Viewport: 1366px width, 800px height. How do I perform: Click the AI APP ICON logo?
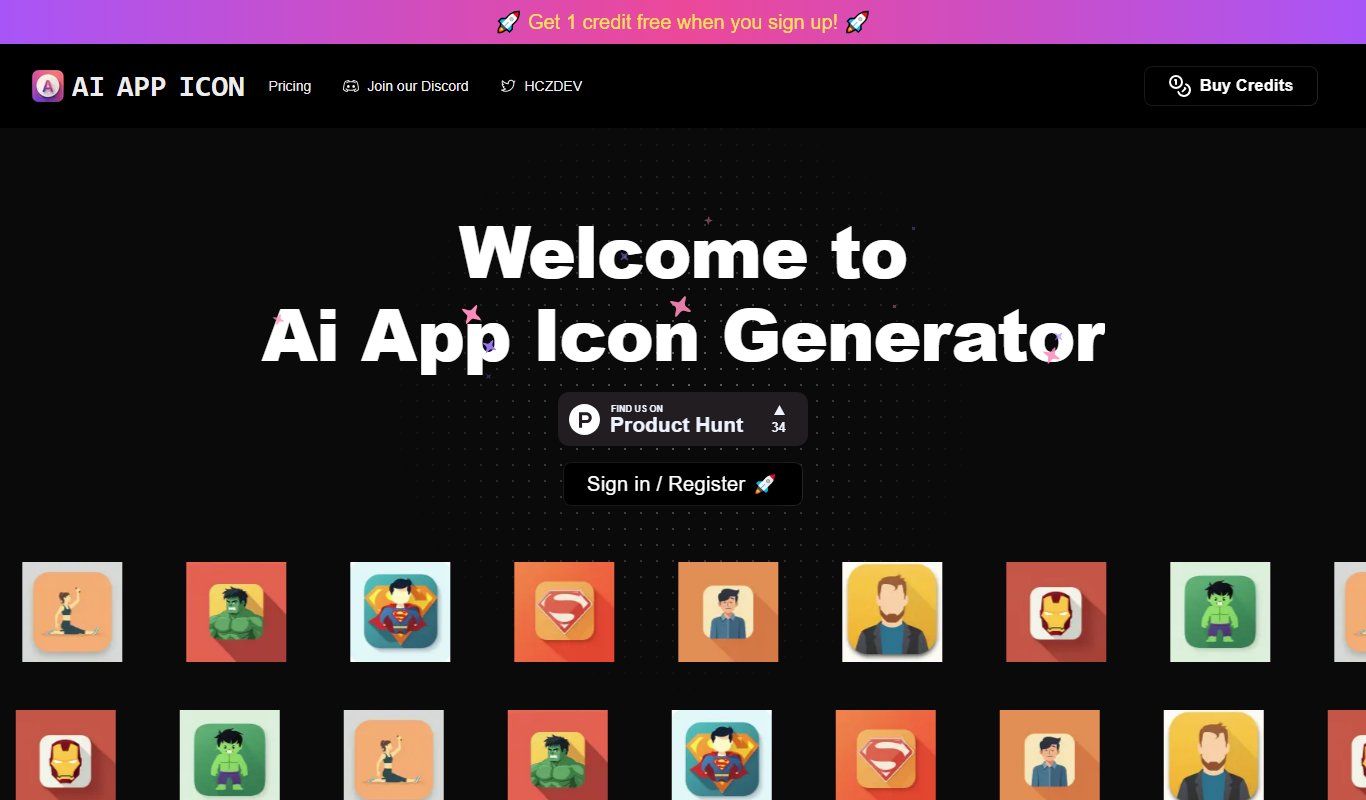pyautogui.click(x=138, y=86)
